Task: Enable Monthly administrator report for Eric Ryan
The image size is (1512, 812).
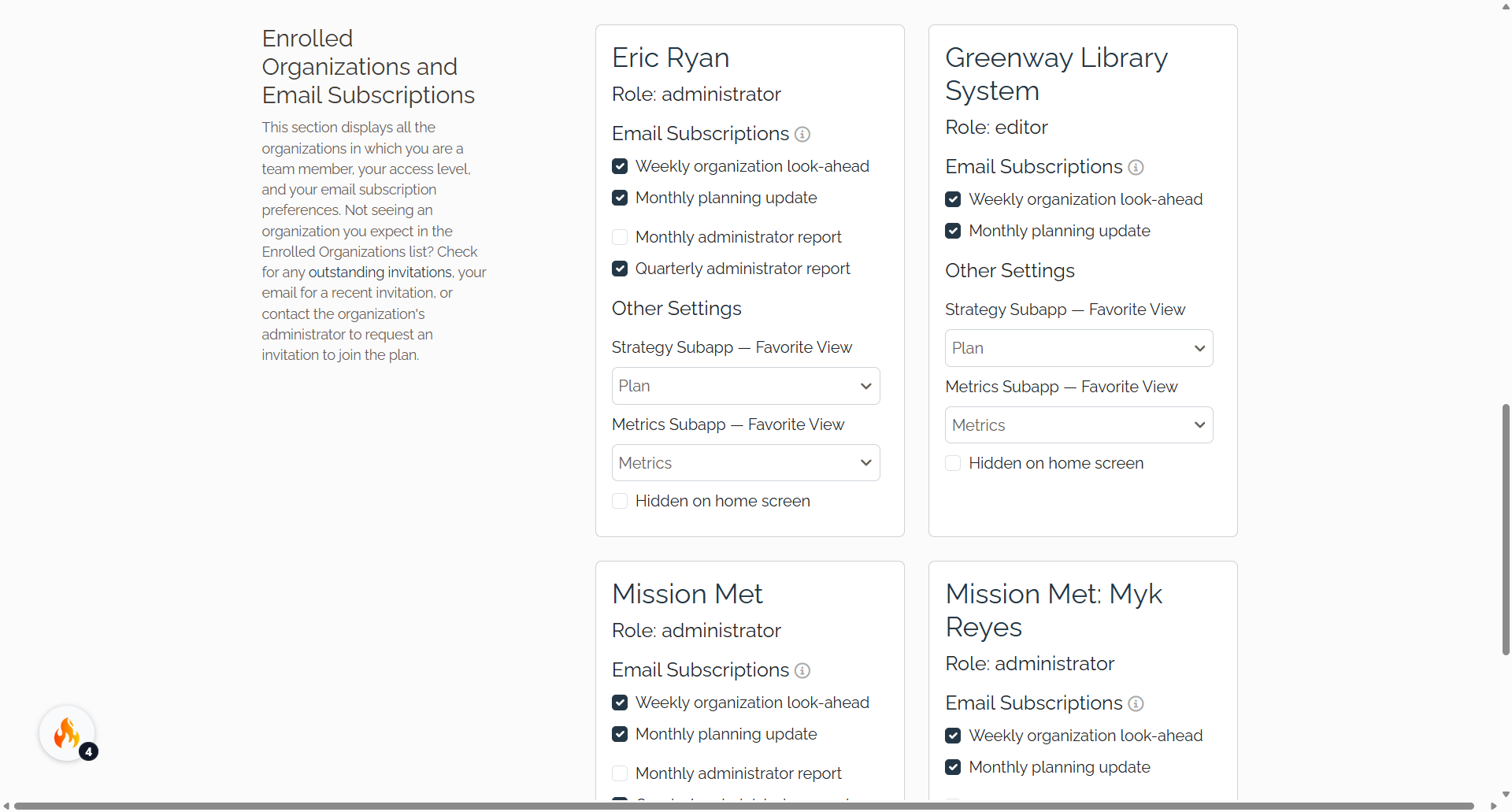Action: pyautogui.click(x=620, y=237)
